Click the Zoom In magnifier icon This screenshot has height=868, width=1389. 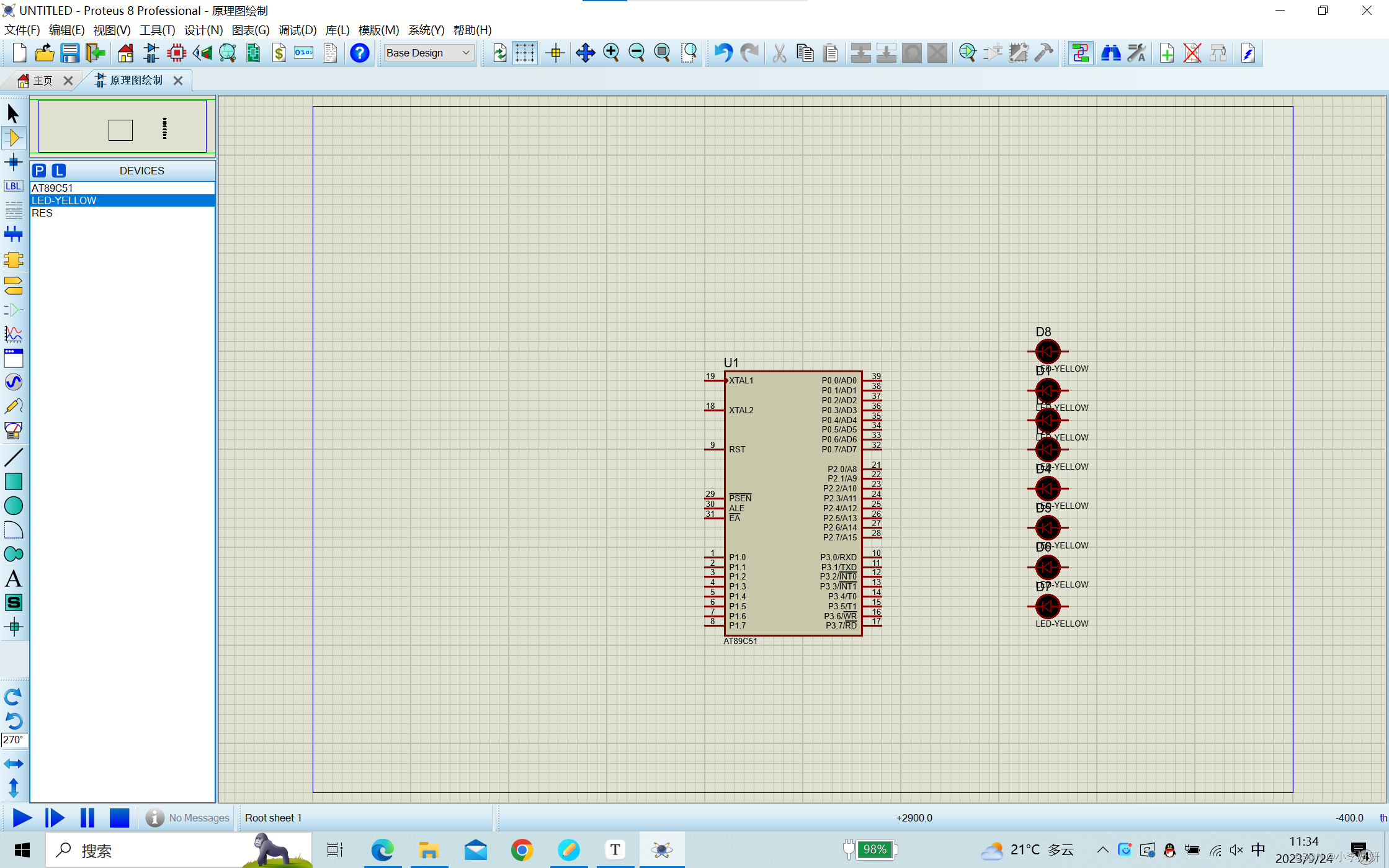coord(611,53)
